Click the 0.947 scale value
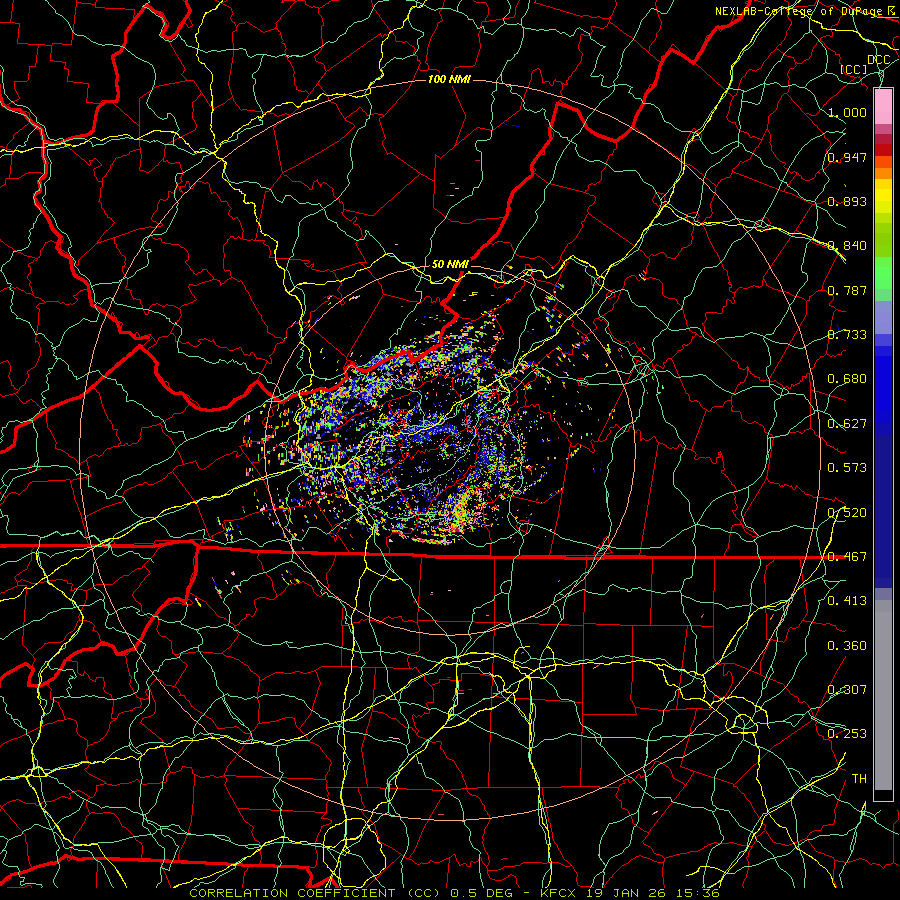 847,157
